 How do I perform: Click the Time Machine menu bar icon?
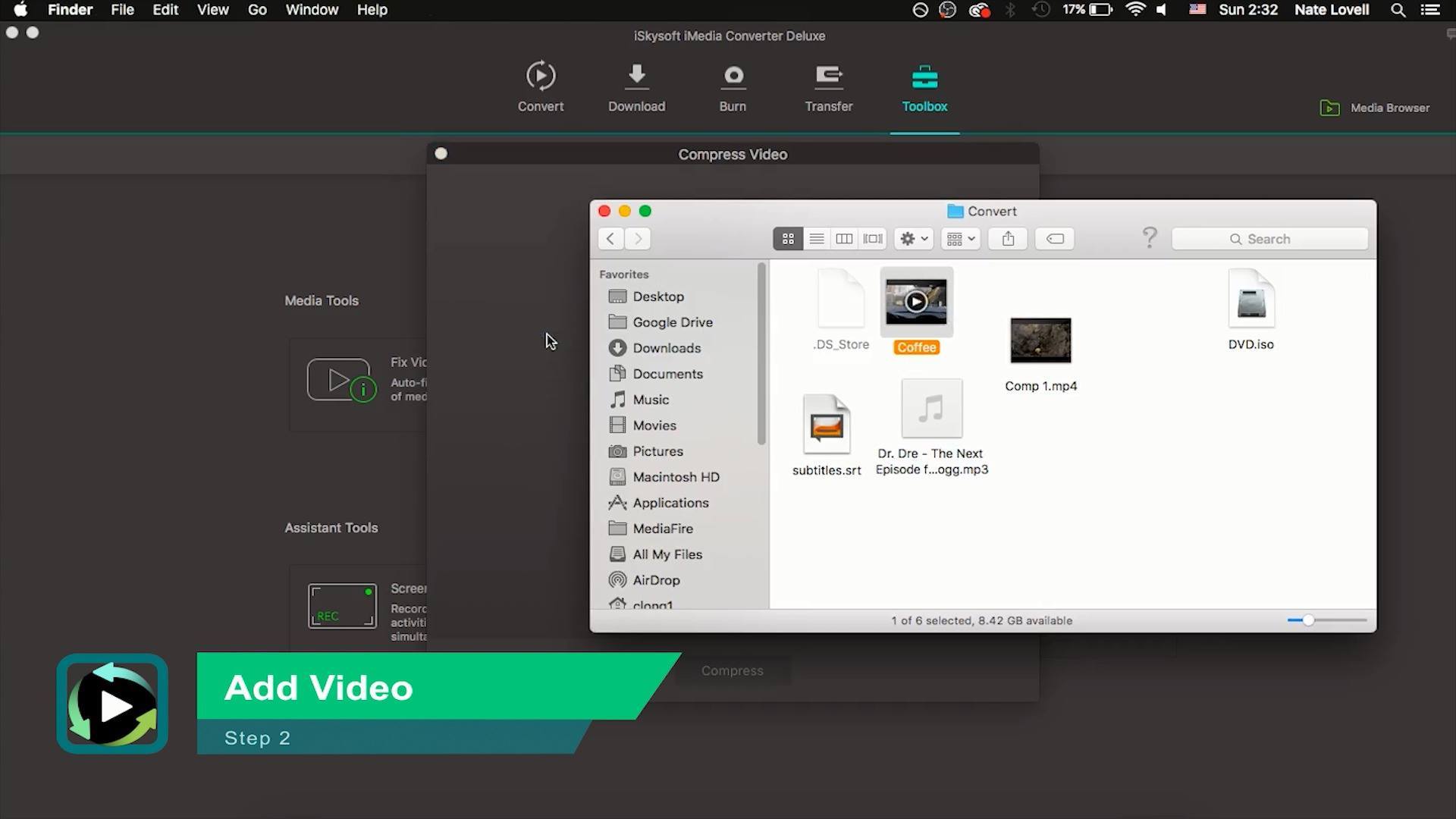(x=1041, y=10)
